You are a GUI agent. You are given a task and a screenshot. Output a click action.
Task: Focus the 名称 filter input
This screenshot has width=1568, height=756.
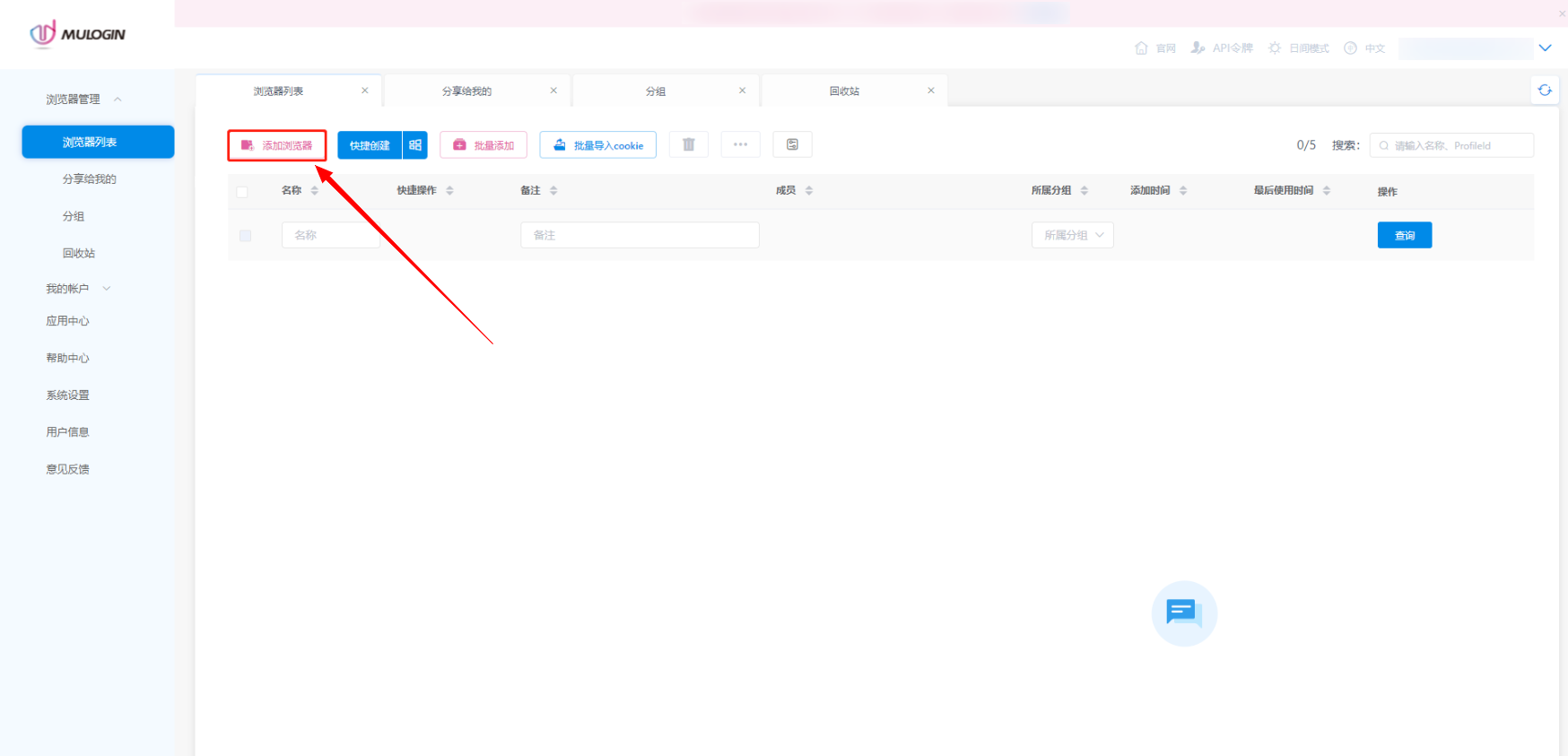click(331, 235)
